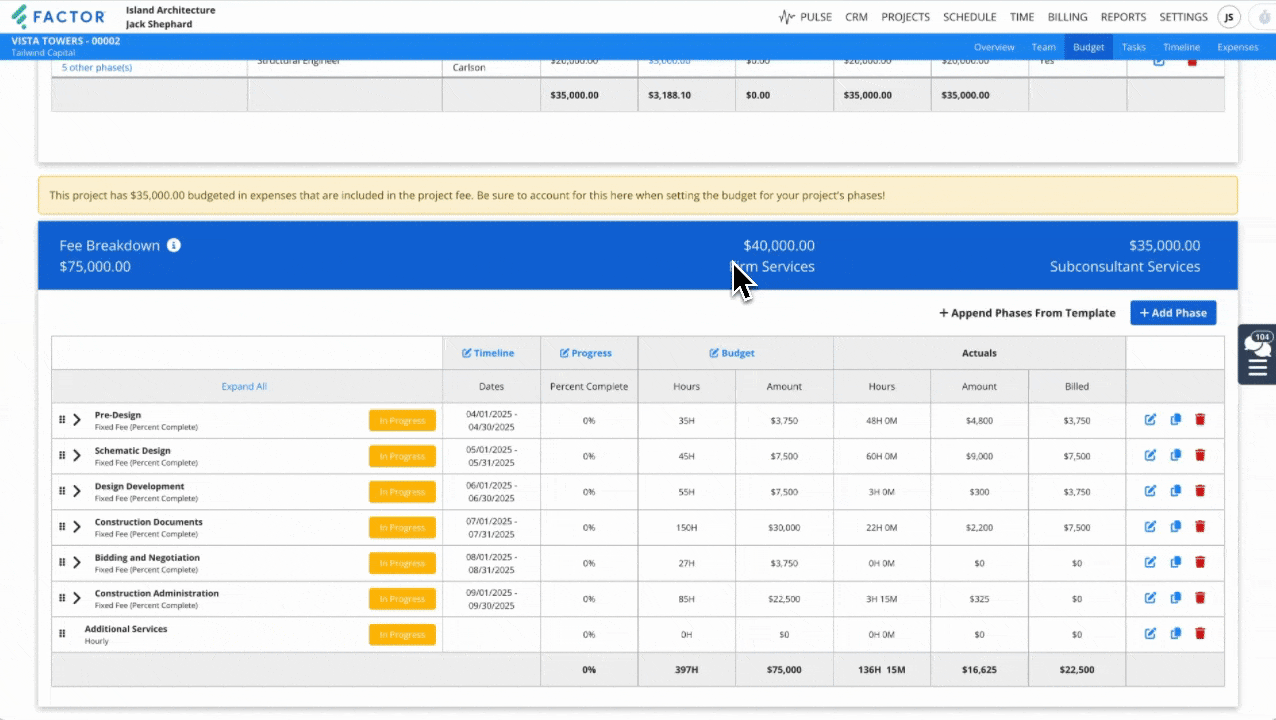Expand the Schematic Design phase row
This screenshot has height=720, width=1276.
tap(77, 456)
